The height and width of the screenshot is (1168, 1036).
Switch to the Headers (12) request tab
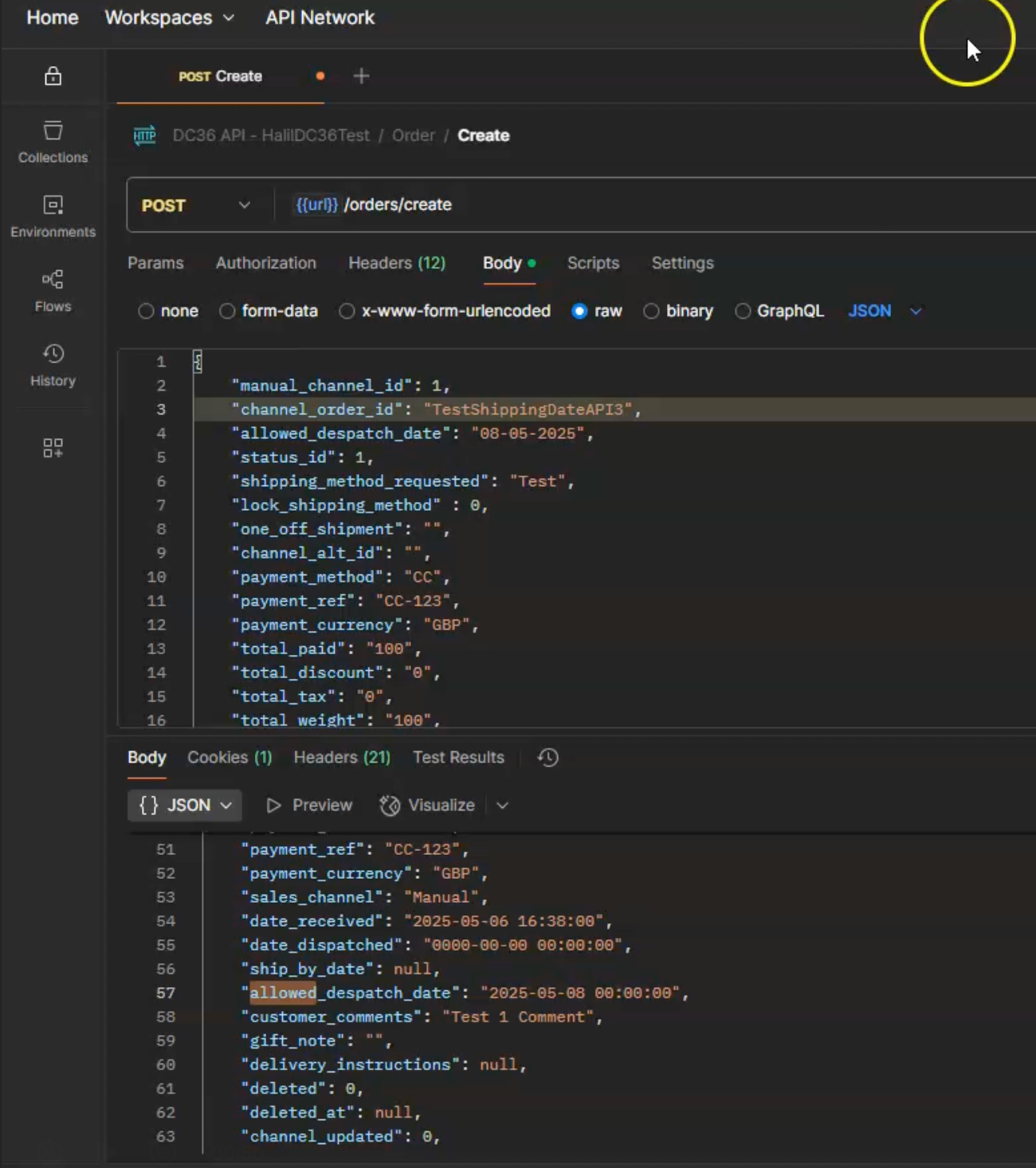(x=397, y=263)
